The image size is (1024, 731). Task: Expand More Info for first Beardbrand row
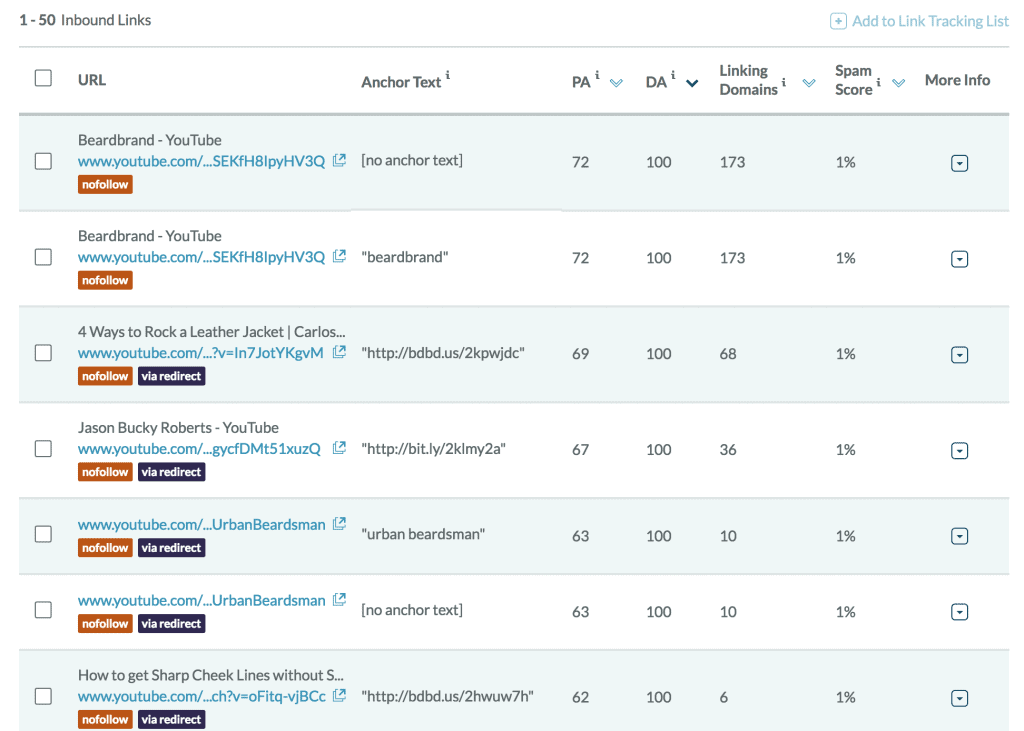click(959, 163)
